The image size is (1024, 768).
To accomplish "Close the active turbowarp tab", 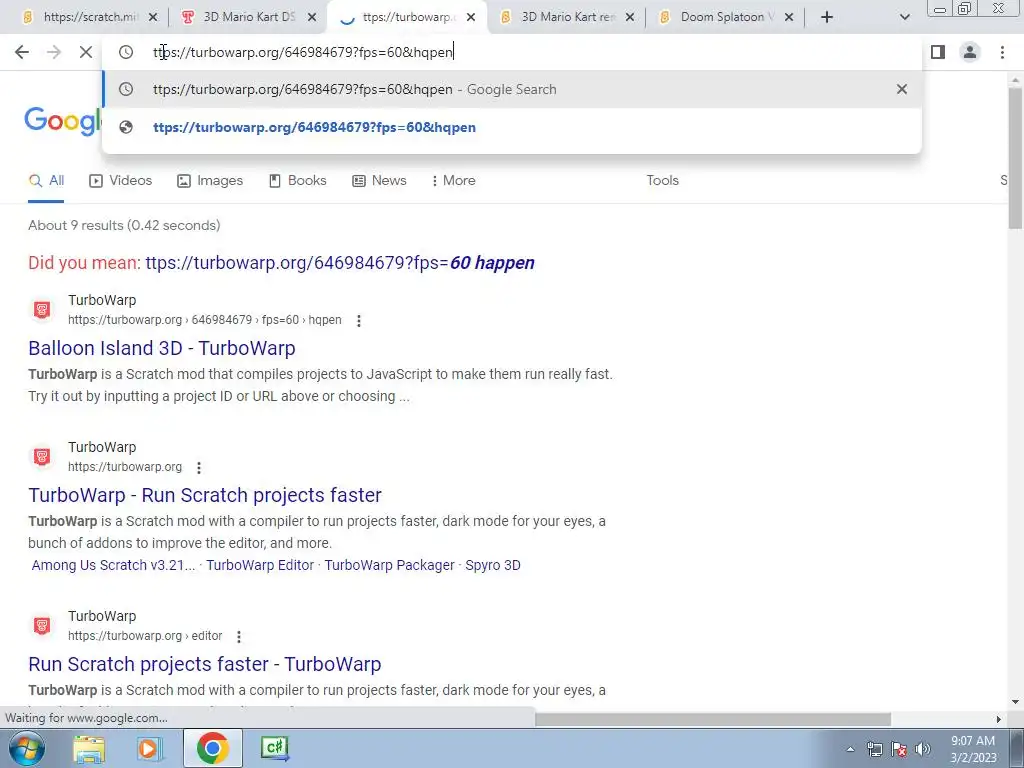I will click(471, 17).
